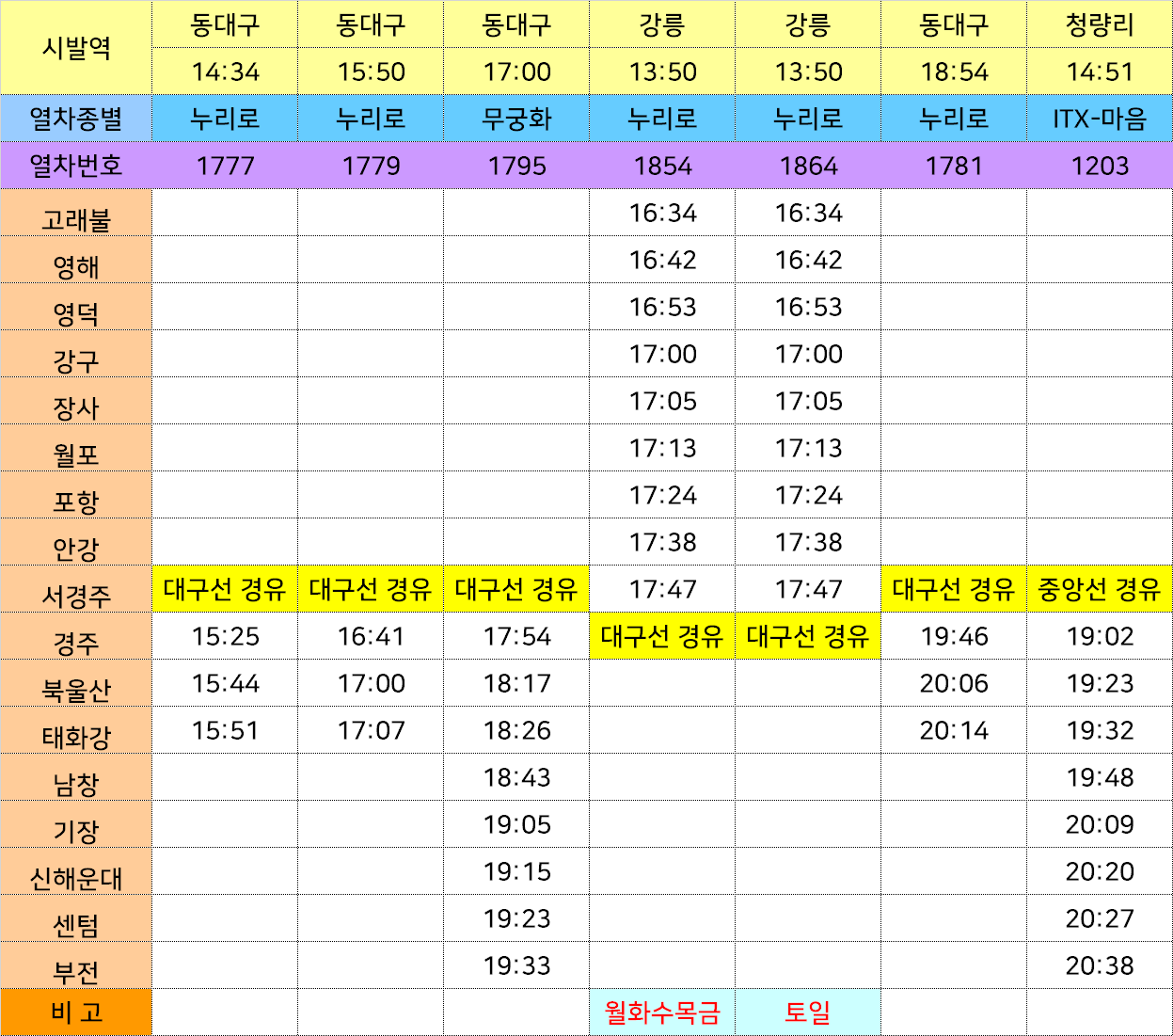Click the 19:02 경주 time
The image size is (1173, 1036).
1100,636
